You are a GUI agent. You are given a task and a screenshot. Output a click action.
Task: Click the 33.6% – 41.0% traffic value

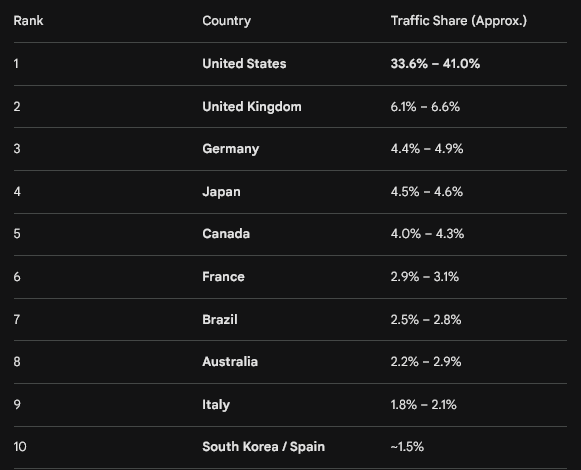(x=435, y=64)
